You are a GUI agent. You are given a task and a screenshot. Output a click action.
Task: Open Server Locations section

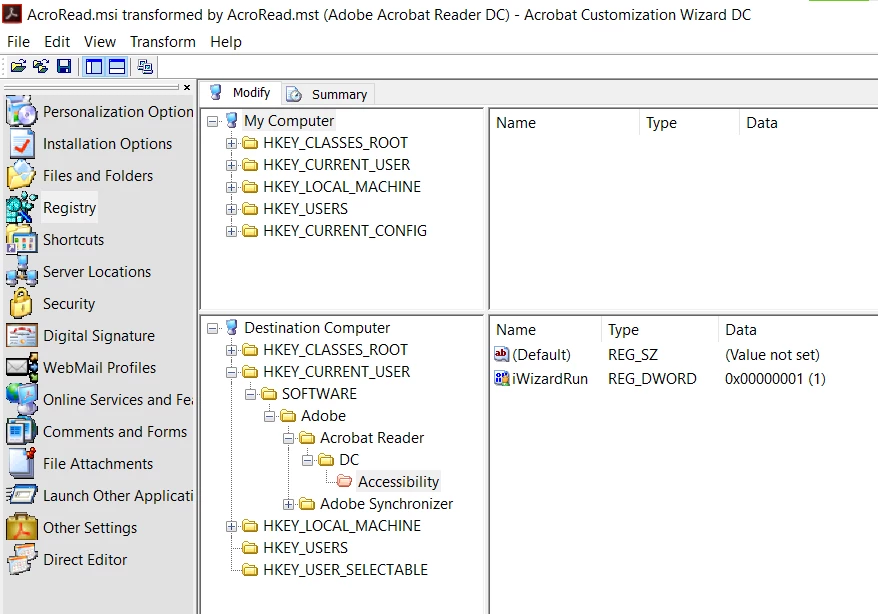[x=79, y=271]
